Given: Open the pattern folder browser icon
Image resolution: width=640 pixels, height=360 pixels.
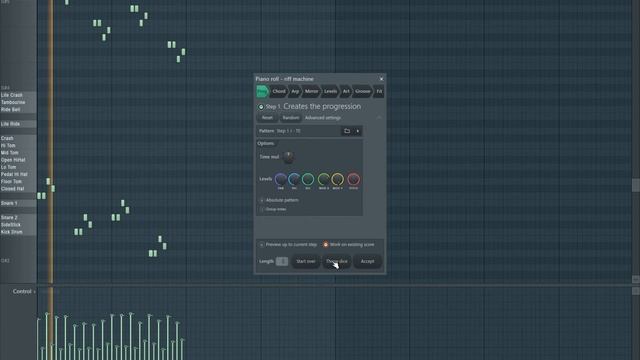Looking at the screenshot, I should (347, 131).
